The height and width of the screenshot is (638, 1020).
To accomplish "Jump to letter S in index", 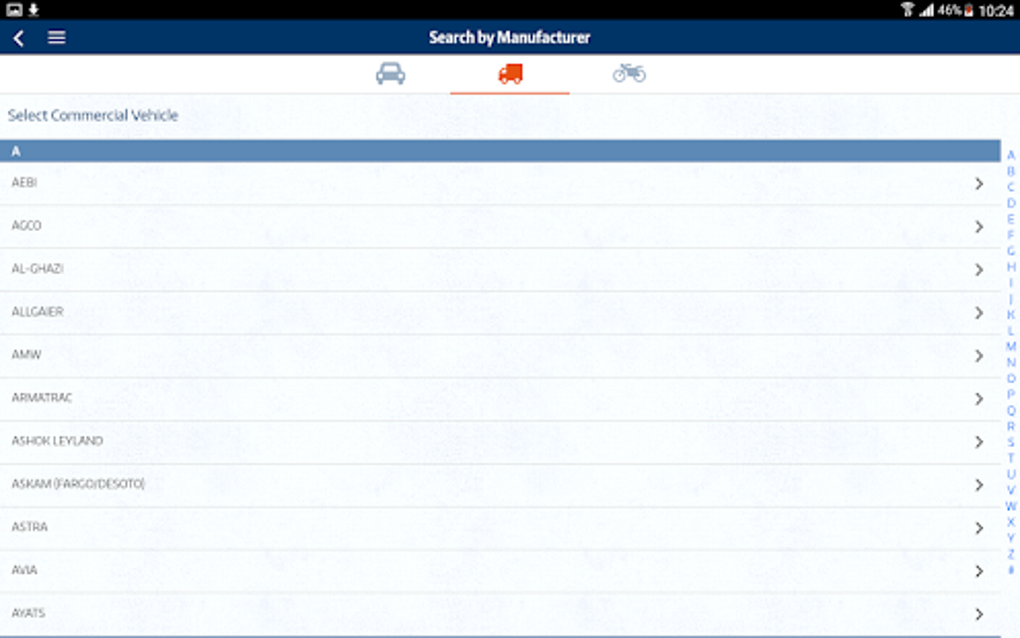I will (x=1011, y=442).
